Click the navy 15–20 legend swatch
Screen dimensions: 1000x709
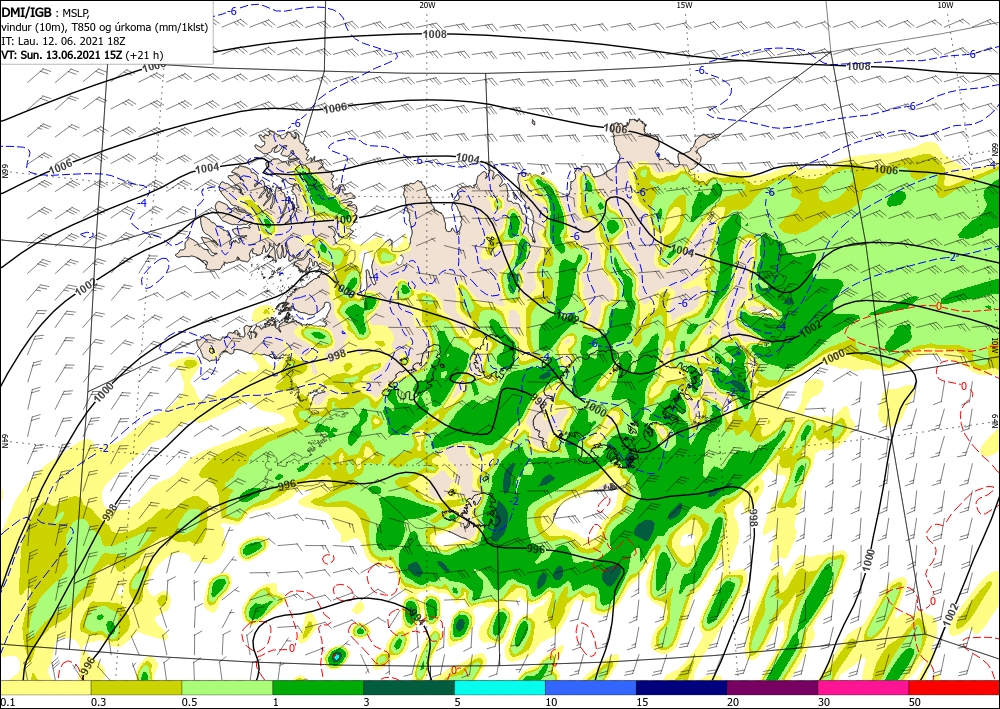click(682, 687)
